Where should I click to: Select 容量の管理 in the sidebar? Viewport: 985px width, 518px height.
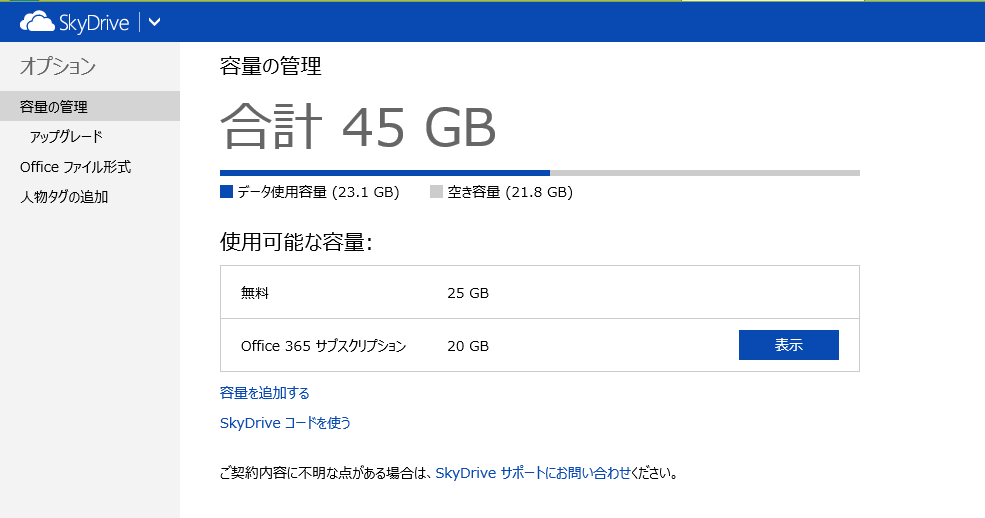(54, 107)
